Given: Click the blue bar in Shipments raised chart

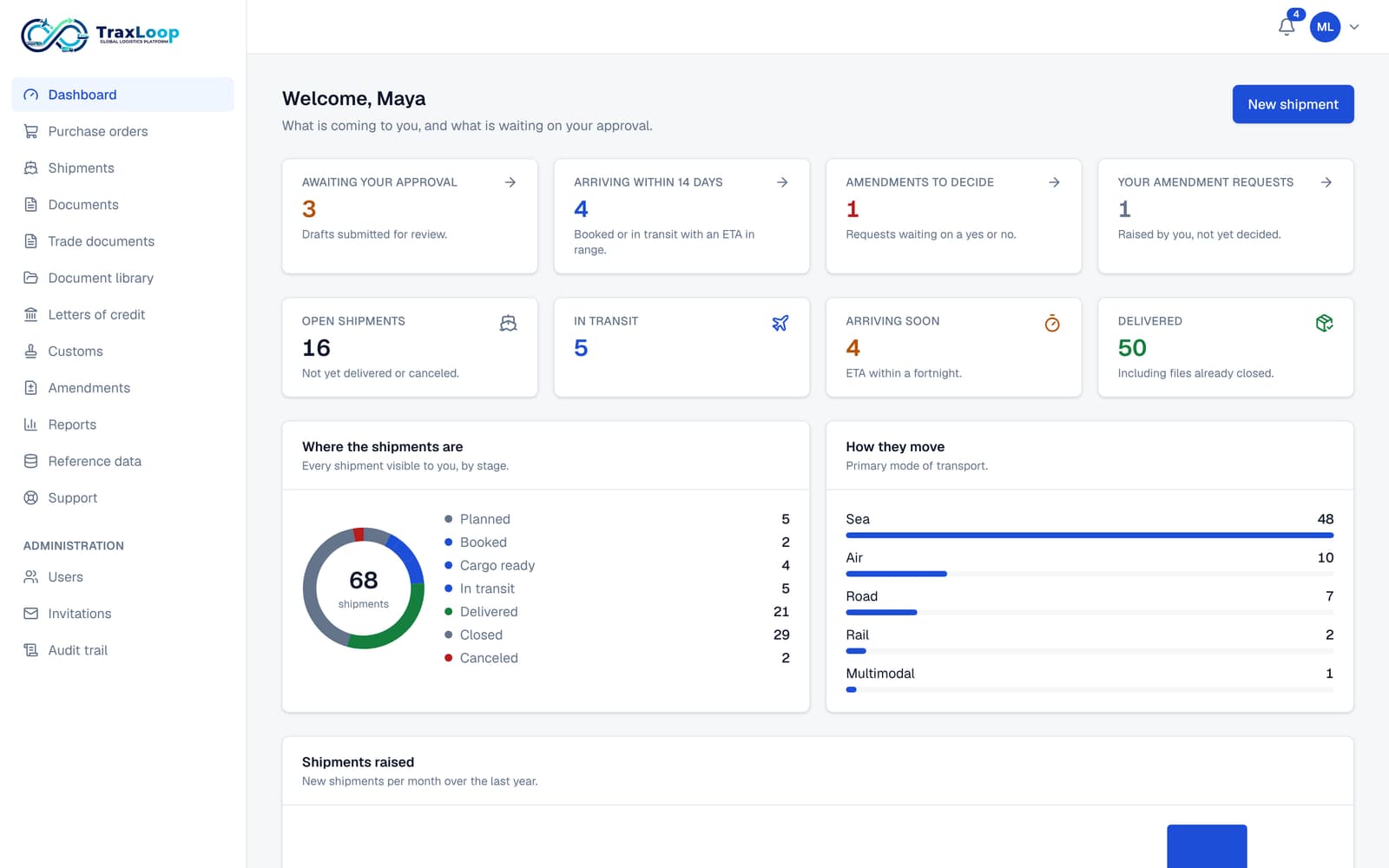Looking at the screenshot, I should coord(1207,846).
